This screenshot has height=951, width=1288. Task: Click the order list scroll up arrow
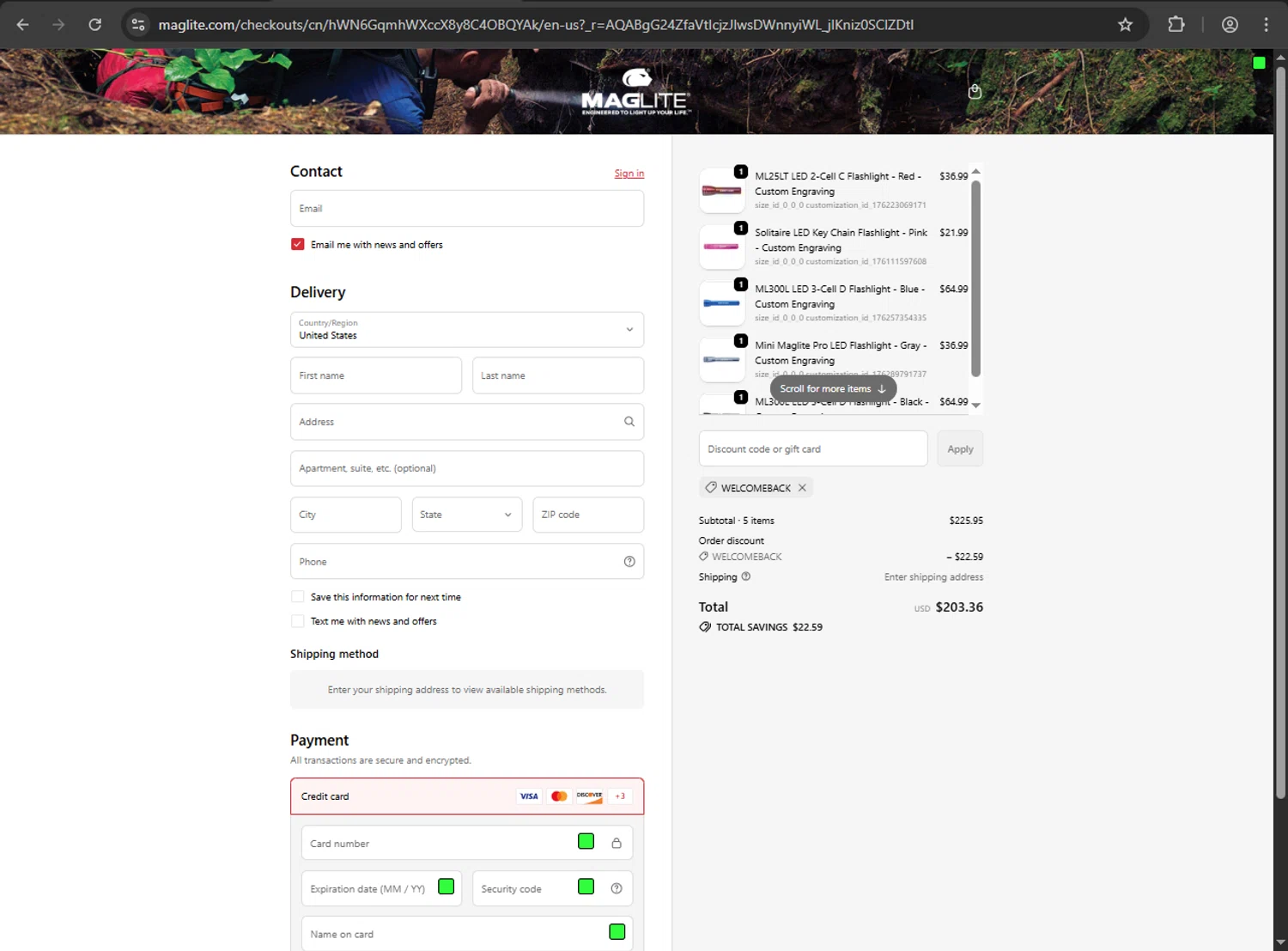pyautogui.click(x=975, y=171)
